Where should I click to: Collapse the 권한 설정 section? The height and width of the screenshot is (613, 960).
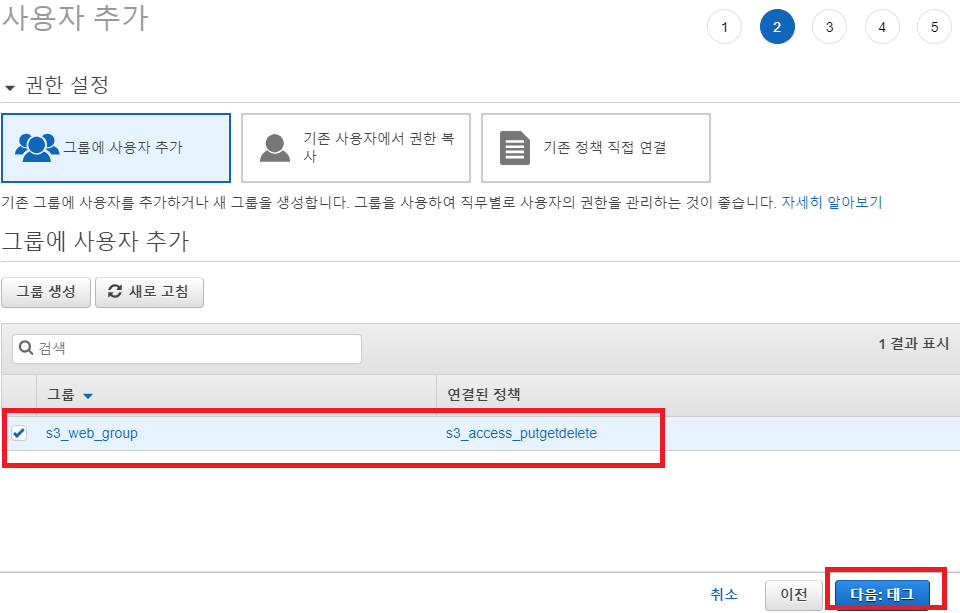coord(10,87)
